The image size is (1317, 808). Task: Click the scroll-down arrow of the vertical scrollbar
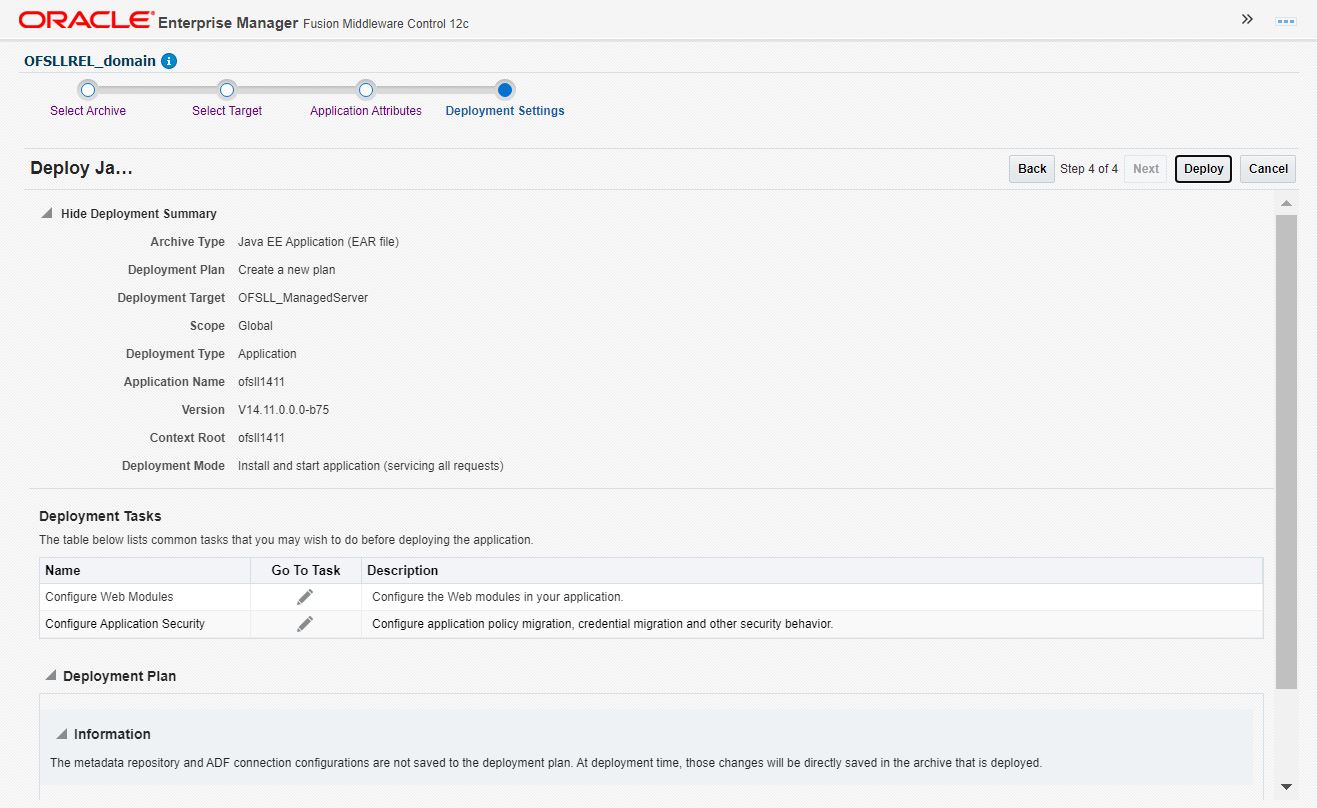pos(1286,787)
